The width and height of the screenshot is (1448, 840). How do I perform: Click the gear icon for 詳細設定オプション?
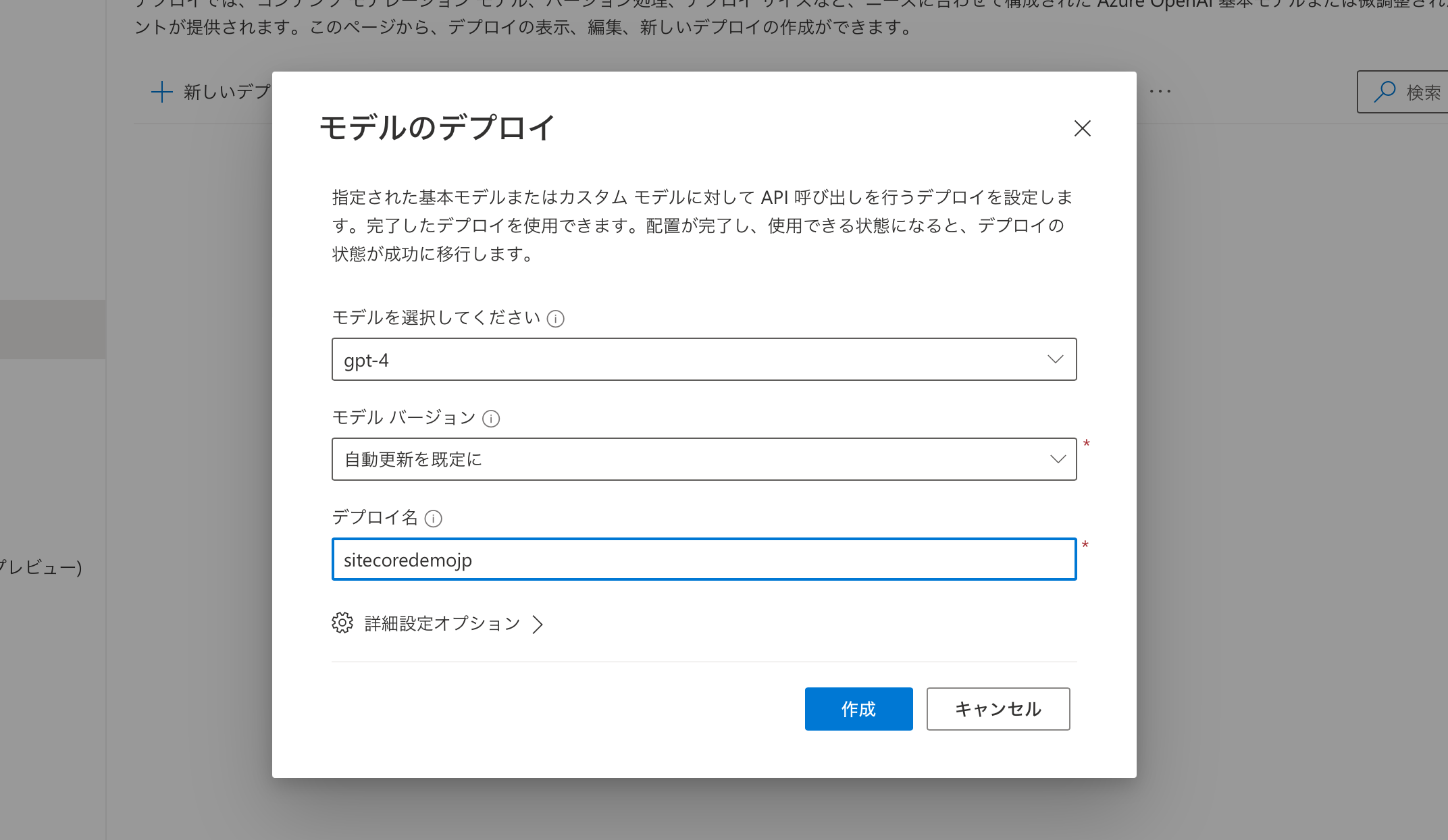pos(342,623)
